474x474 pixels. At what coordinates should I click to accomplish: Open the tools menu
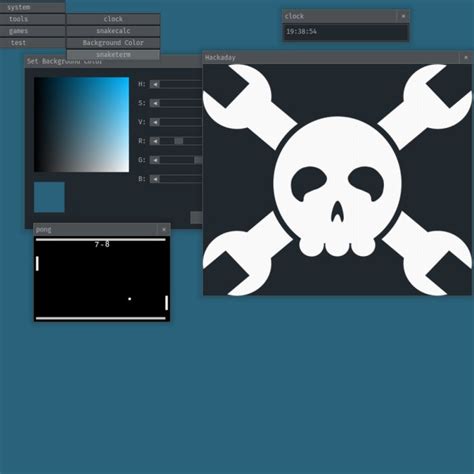tap(32, 19)
